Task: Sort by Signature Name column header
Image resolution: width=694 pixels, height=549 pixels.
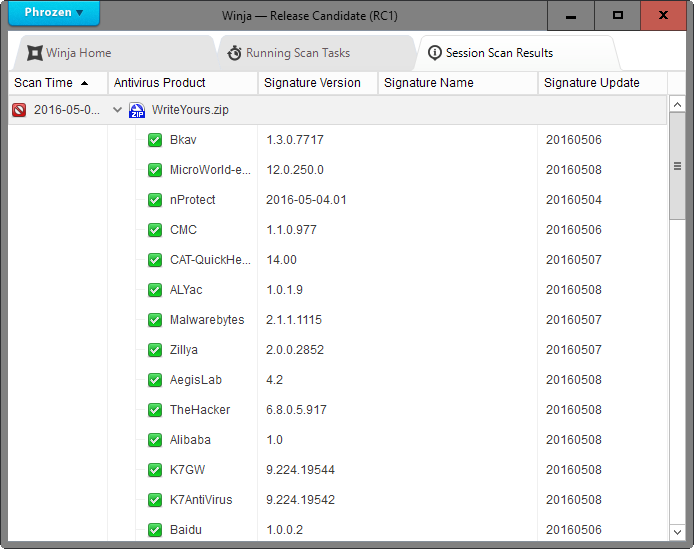Action: [458, 83]
